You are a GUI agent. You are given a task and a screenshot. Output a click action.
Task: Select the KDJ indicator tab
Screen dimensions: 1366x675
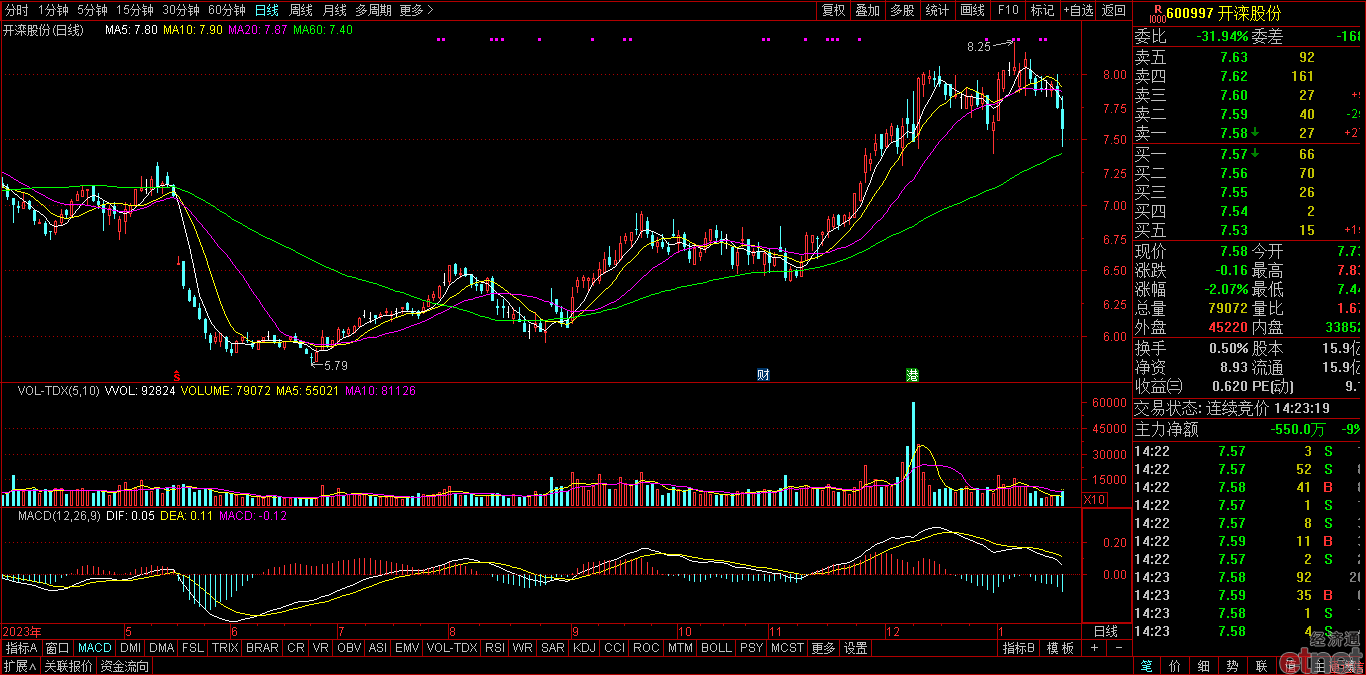pyautogui.click(x=584, y=648)
